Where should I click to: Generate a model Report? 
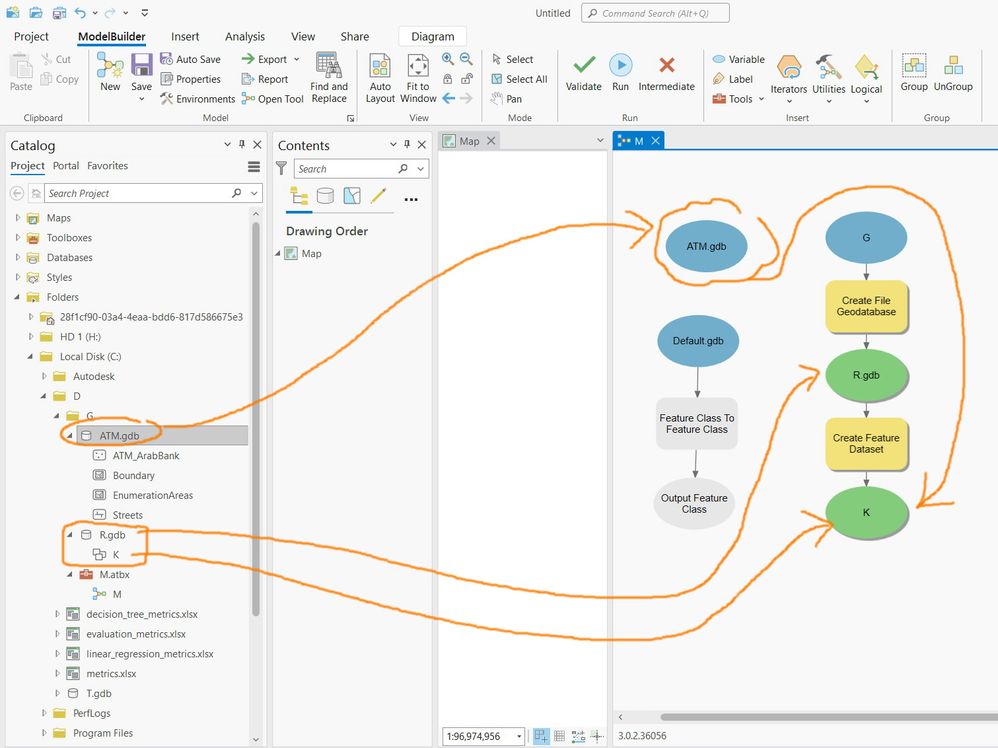(265, 79)
